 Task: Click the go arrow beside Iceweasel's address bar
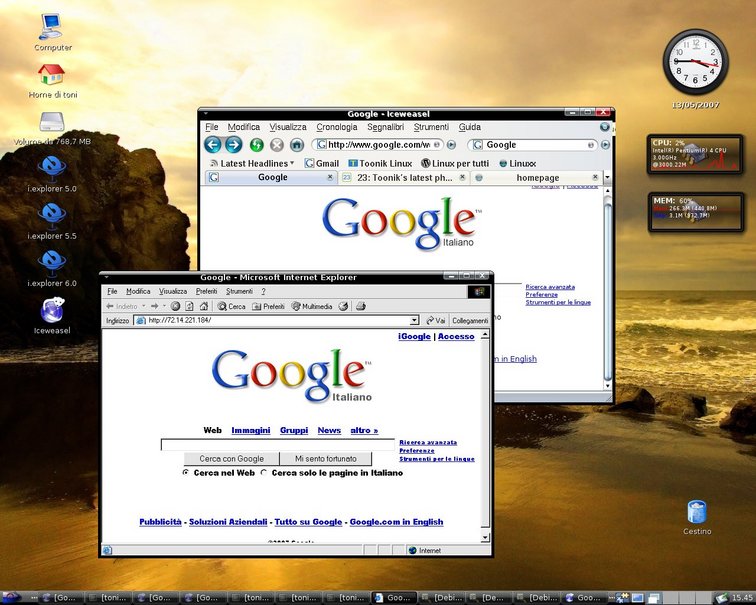pyautogui.click(x=451, y=145)
